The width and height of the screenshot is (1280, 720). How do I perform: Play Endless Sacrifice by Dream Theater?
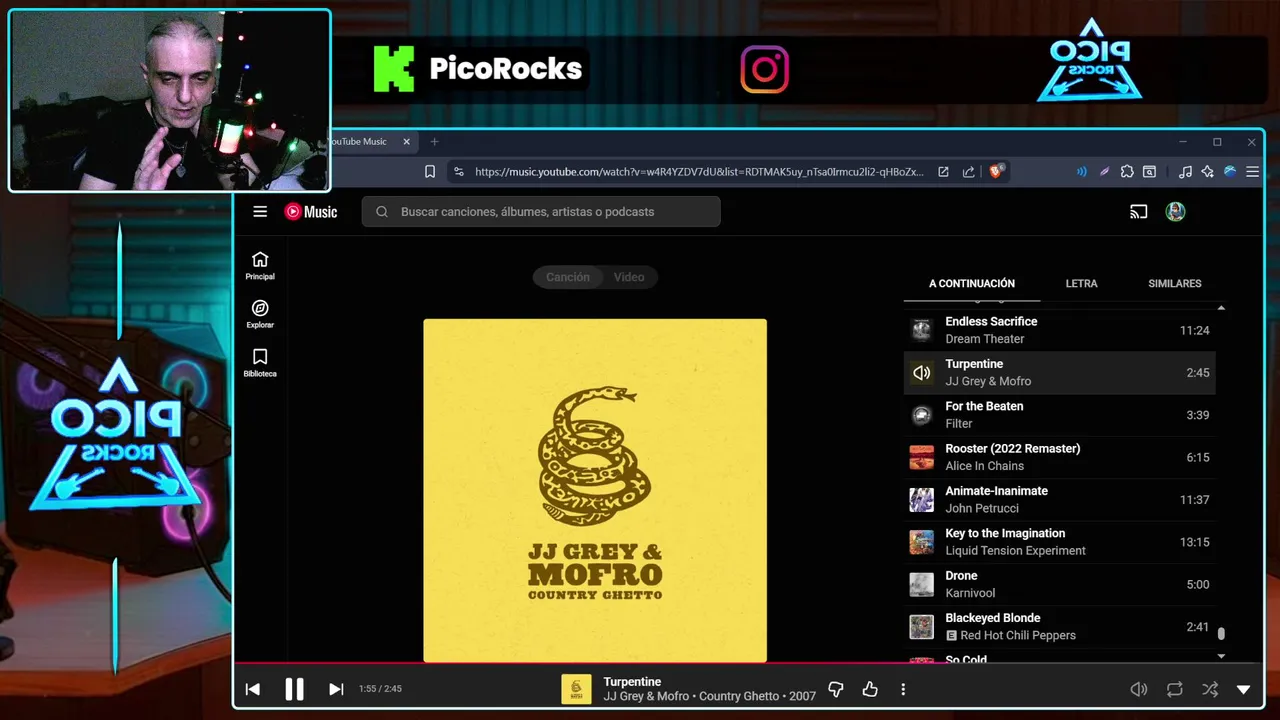(1059, 330)
